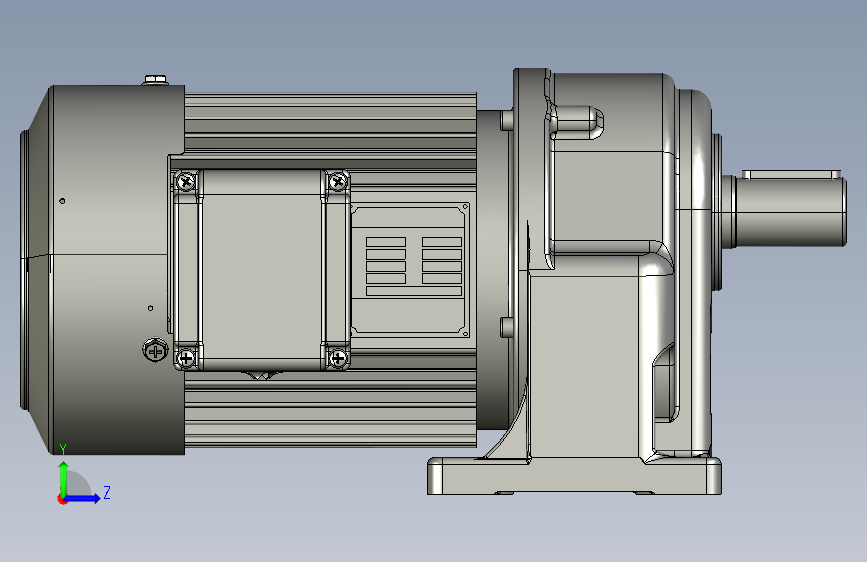Image resolution: width=867 pixels, height=562 pixels.
Task: Select the nameplate on the motor body
Action: 410,270
